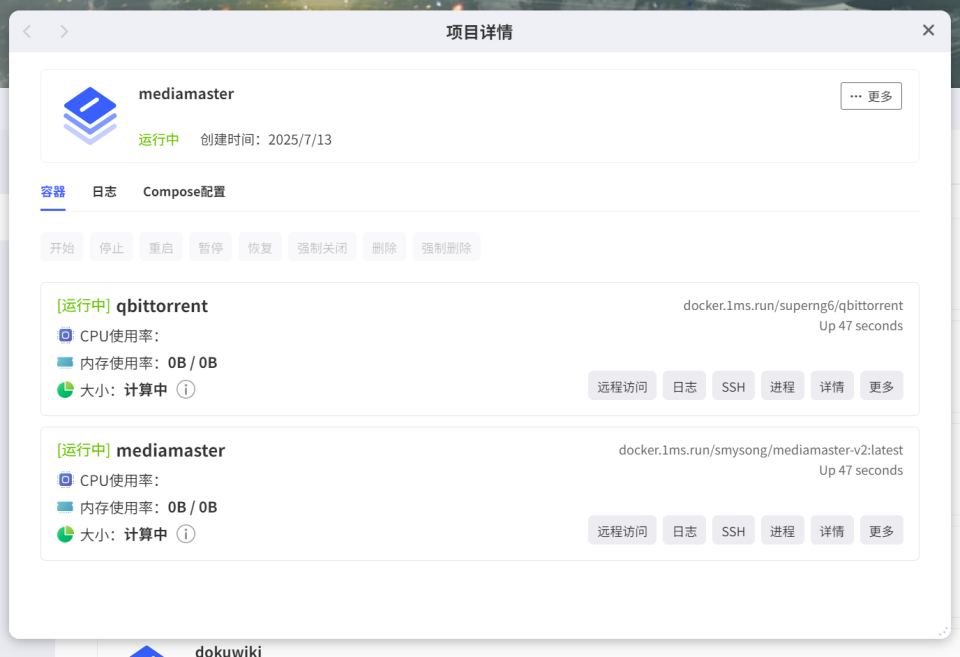This screenshot has height=657, width=960.
Task: Click qbittorrent memory usage icon
Action: 65,362
